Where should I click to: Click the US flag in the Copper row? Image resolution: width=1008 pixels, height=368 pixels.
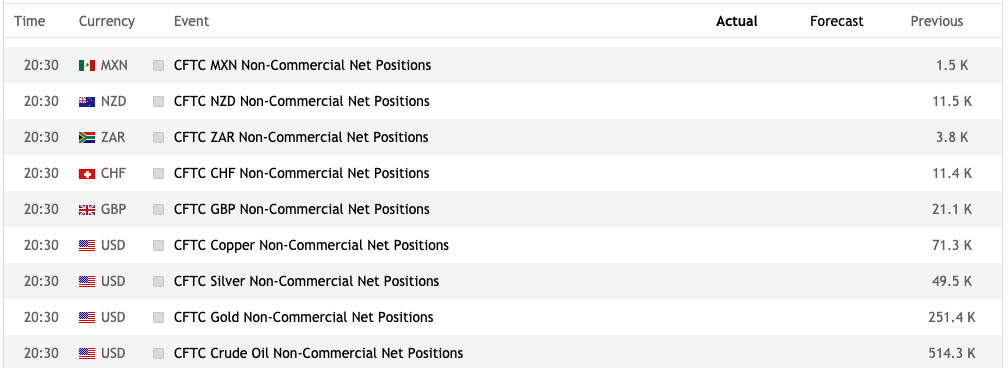87,246
